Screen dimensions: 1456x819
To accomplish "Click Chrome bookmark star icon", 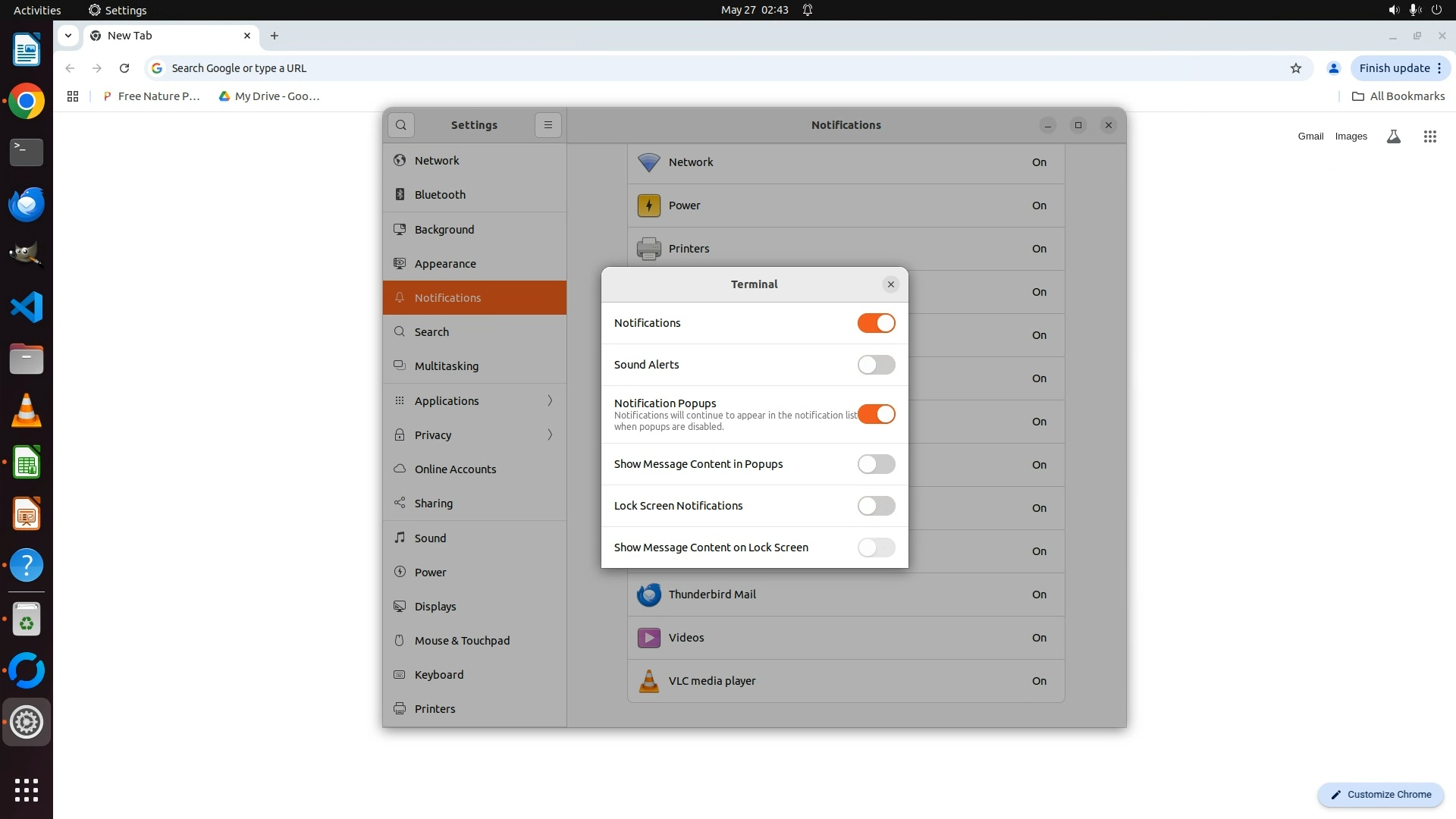I will pyautogui.click(x=1296, y=68).
